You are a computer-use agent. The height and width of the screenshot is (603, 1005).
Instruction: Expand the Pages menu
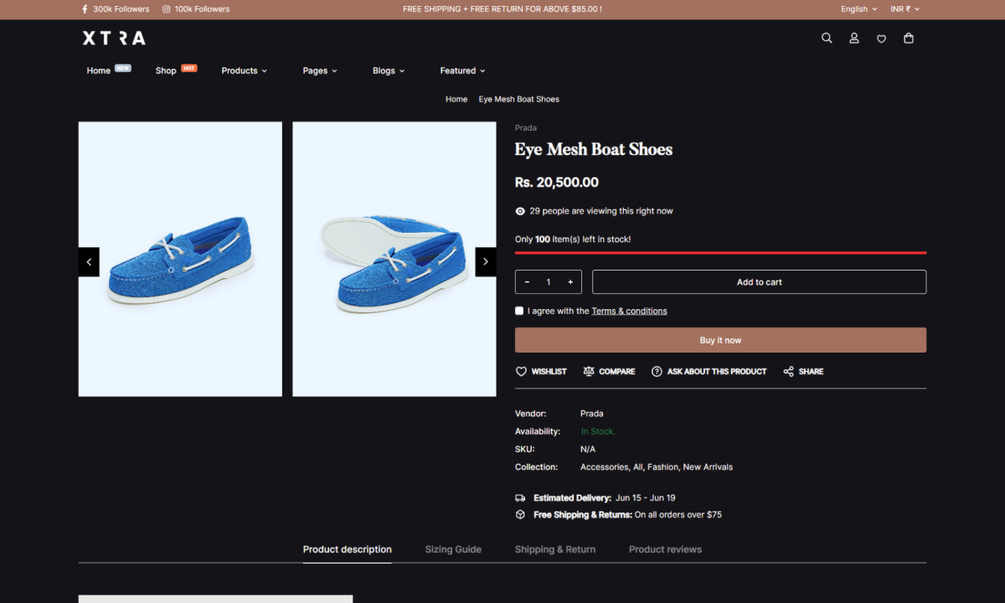pos(319,70)
